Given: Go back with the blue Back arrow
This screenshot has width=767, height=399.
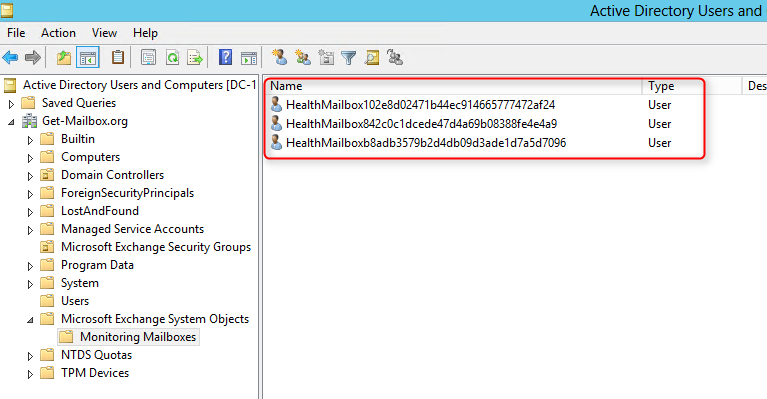Looking at the screenshot, I should pos(10,58).
